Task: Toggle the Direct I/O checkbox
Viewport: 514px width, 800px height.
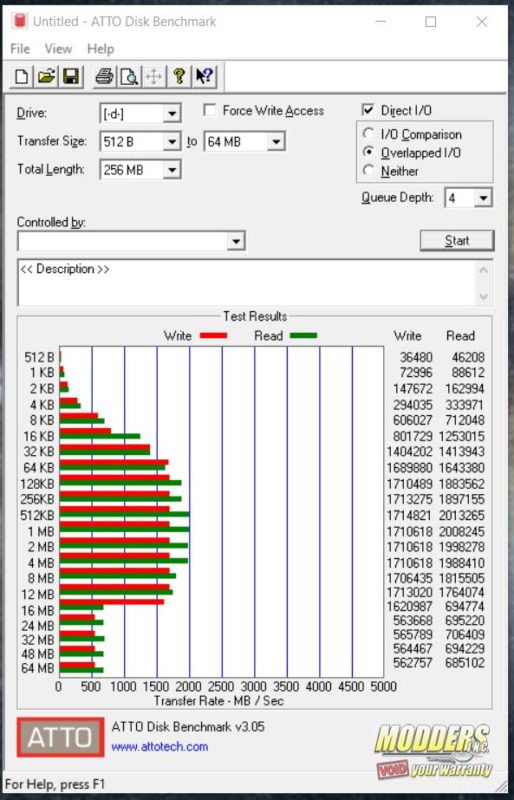Action: pos(368,110)
